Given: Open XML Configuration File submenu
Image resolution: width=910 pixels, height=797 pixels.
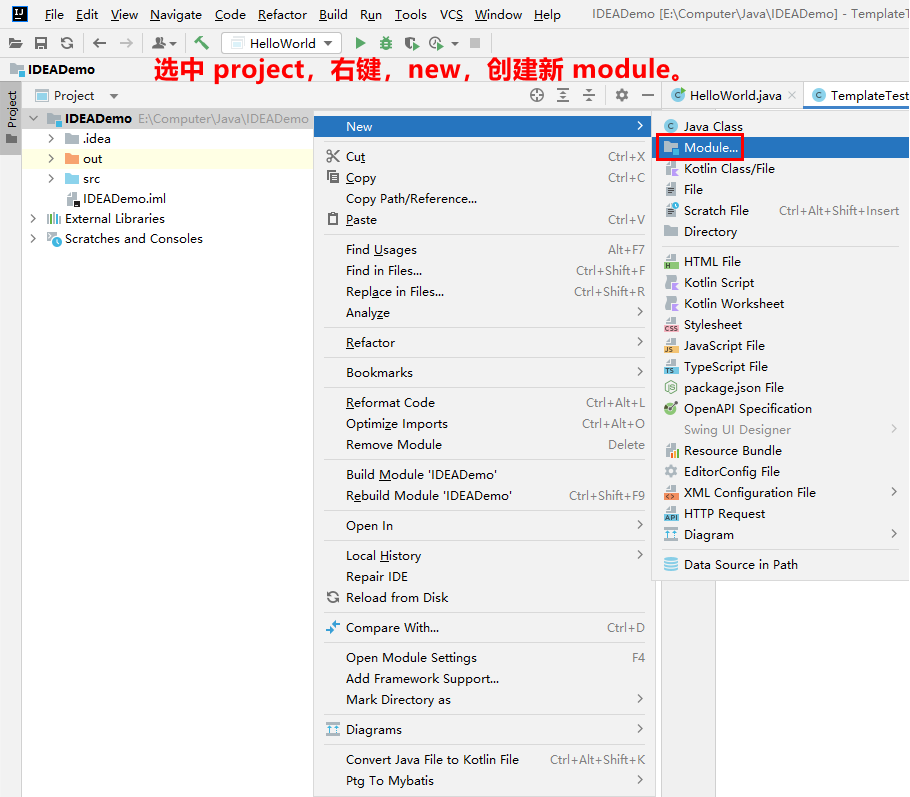Looking at the screenshot, I should pos(780,493).
